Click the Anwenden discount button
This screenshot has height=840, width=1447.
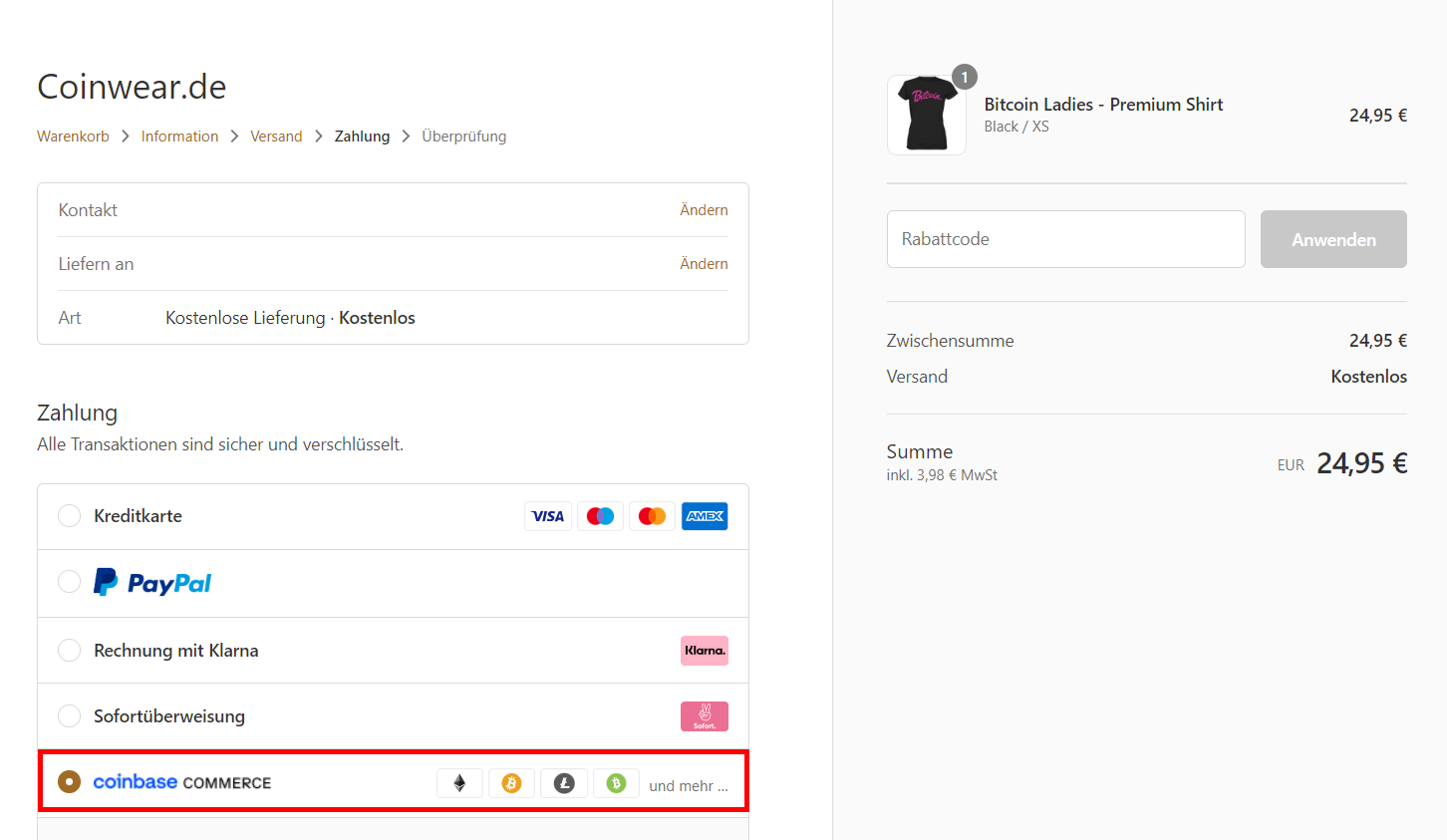point(1333,239)
